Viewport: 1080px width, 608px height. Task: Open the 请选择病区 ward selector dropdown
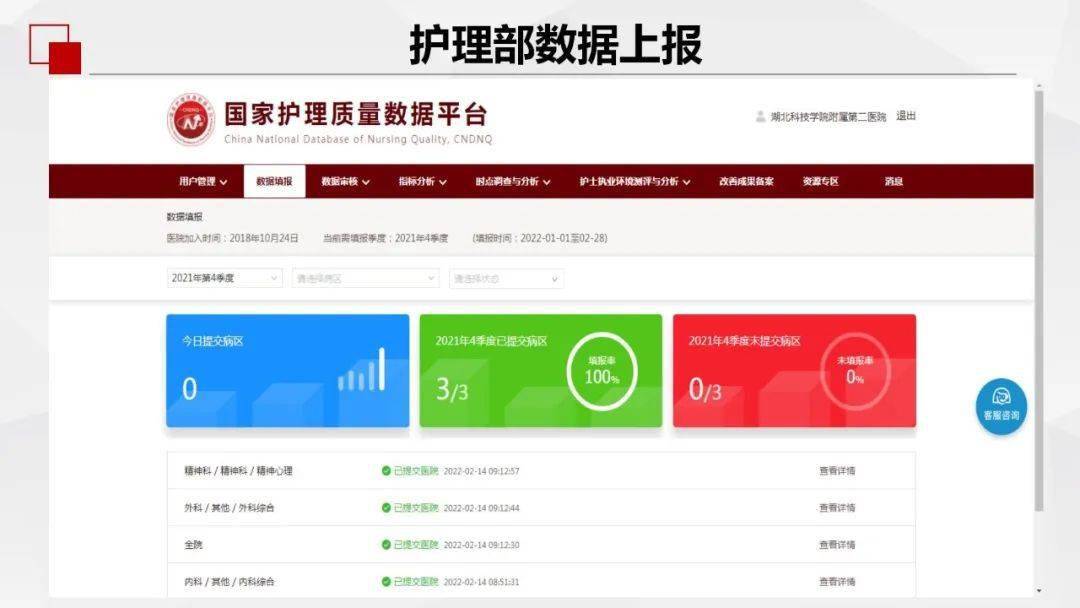(364, 278)
